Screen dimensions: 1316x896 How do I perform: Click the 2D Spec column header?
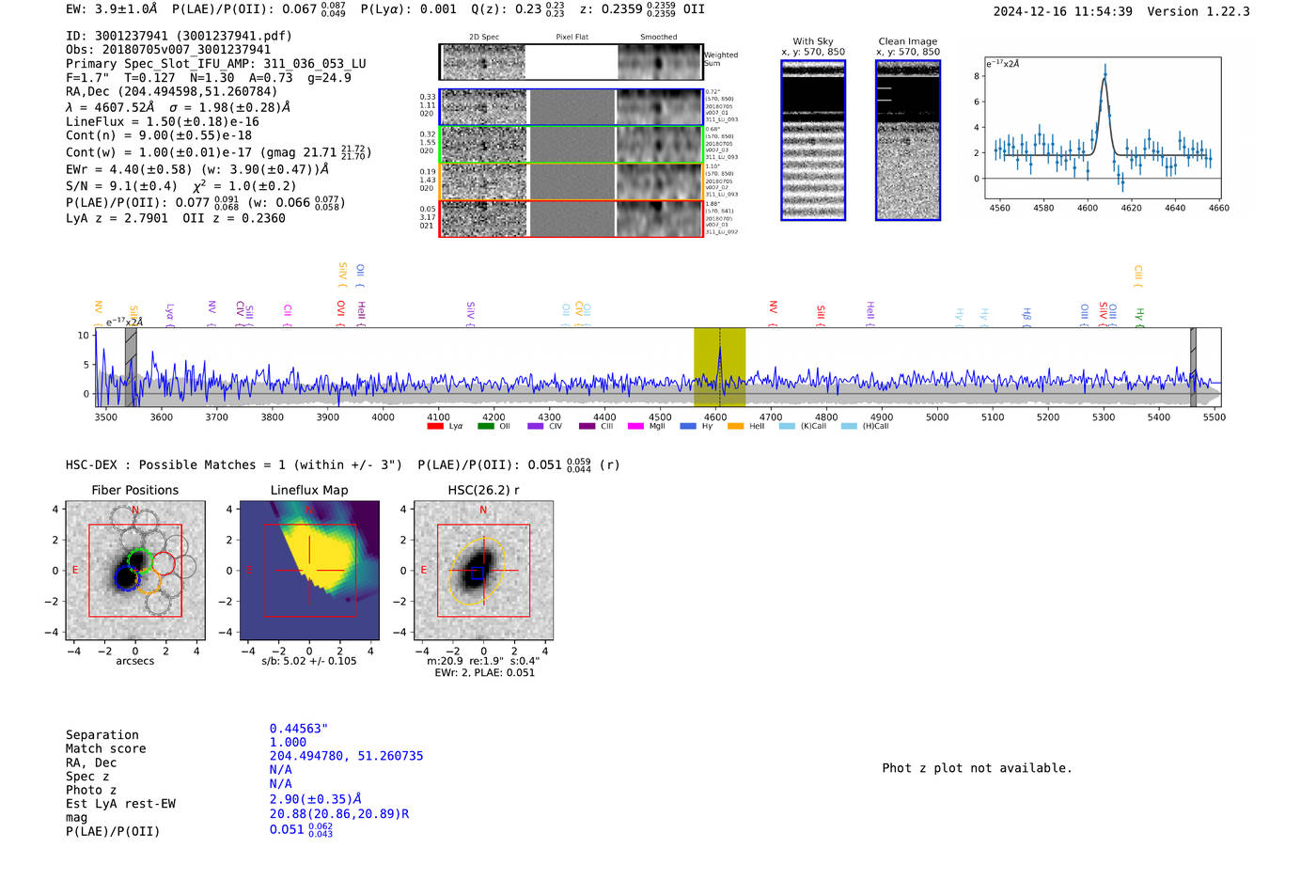484,38
